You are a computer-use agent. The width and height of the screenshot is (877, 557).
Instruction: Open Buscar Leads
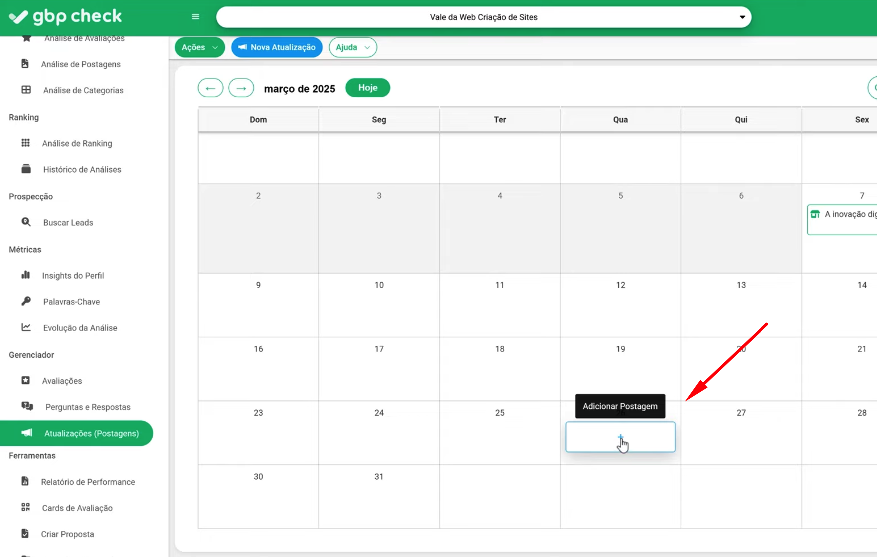(x=68, y=223)
